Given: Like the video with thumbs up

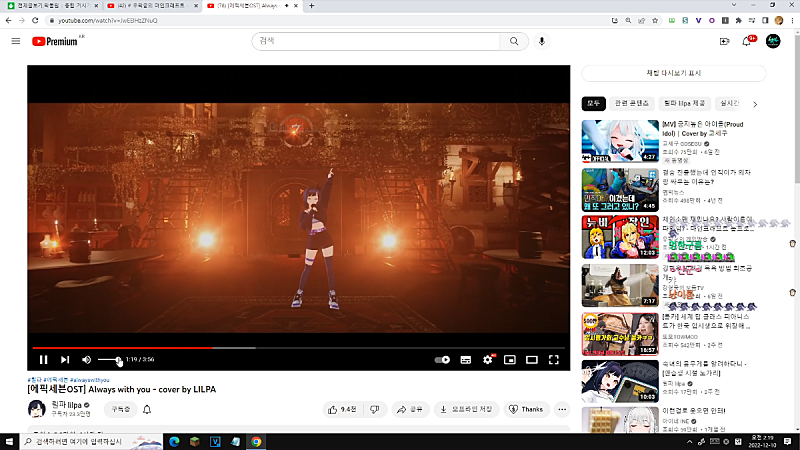Looking at the screenshot, I should point(342,409).
